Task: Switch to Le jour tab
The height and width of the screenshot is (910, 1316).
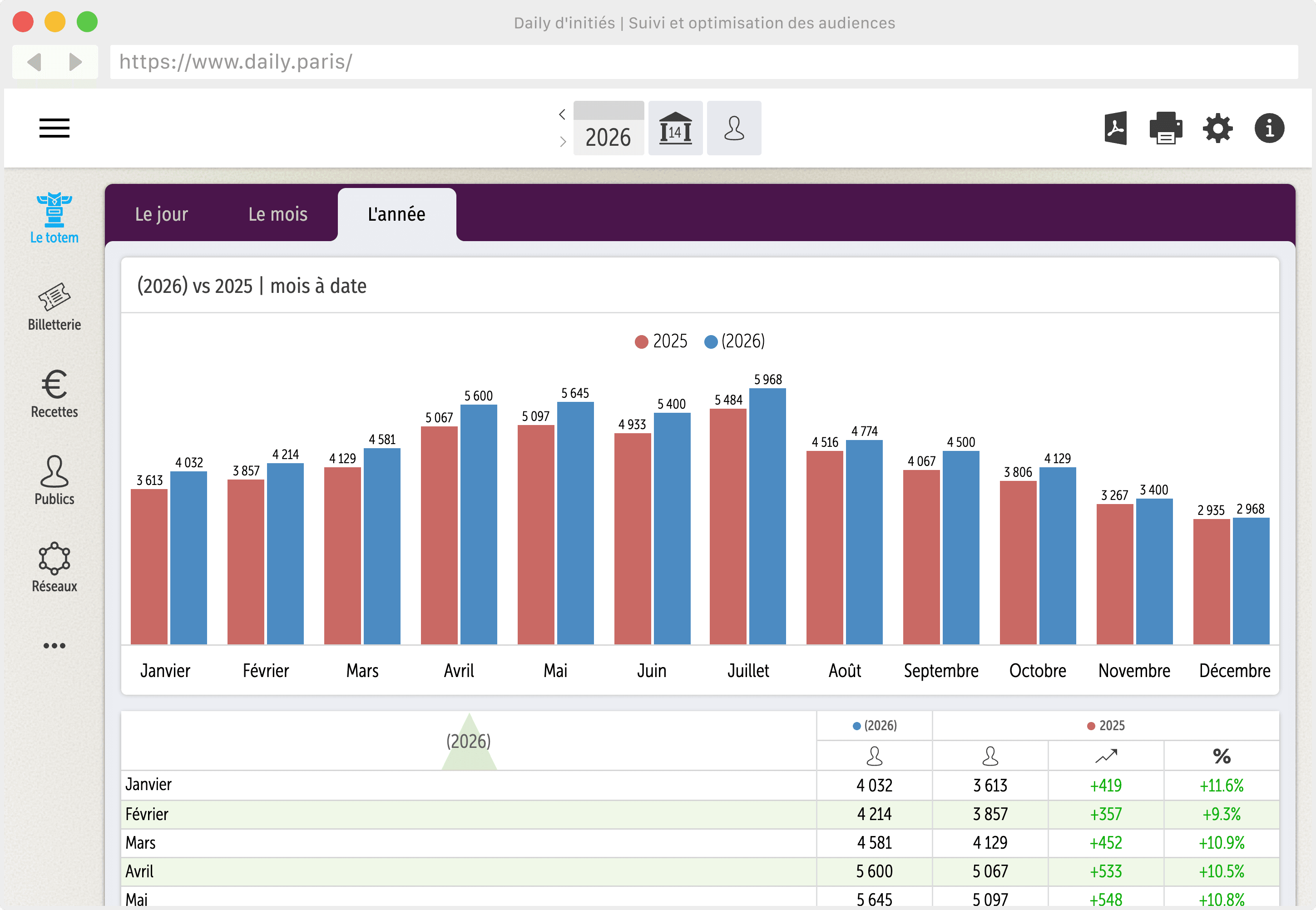Action: pos(161,214)
